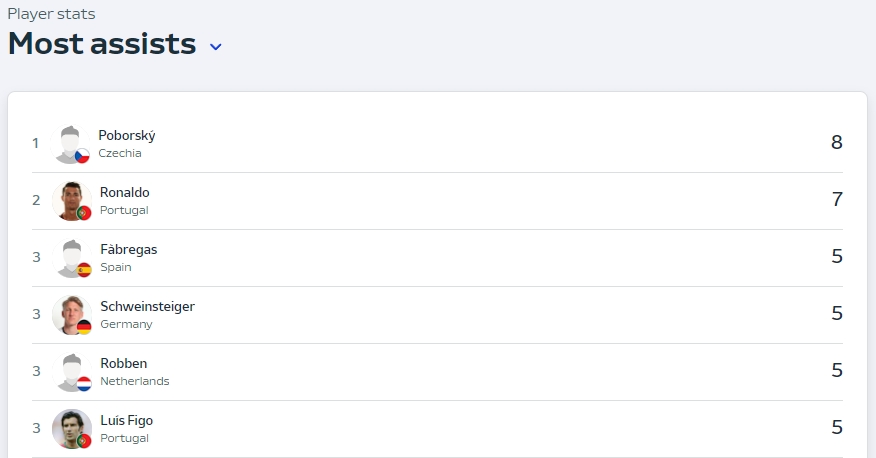Click the Spain flag badge
Screen dimensions: 876x458
(x=84, y=270)
